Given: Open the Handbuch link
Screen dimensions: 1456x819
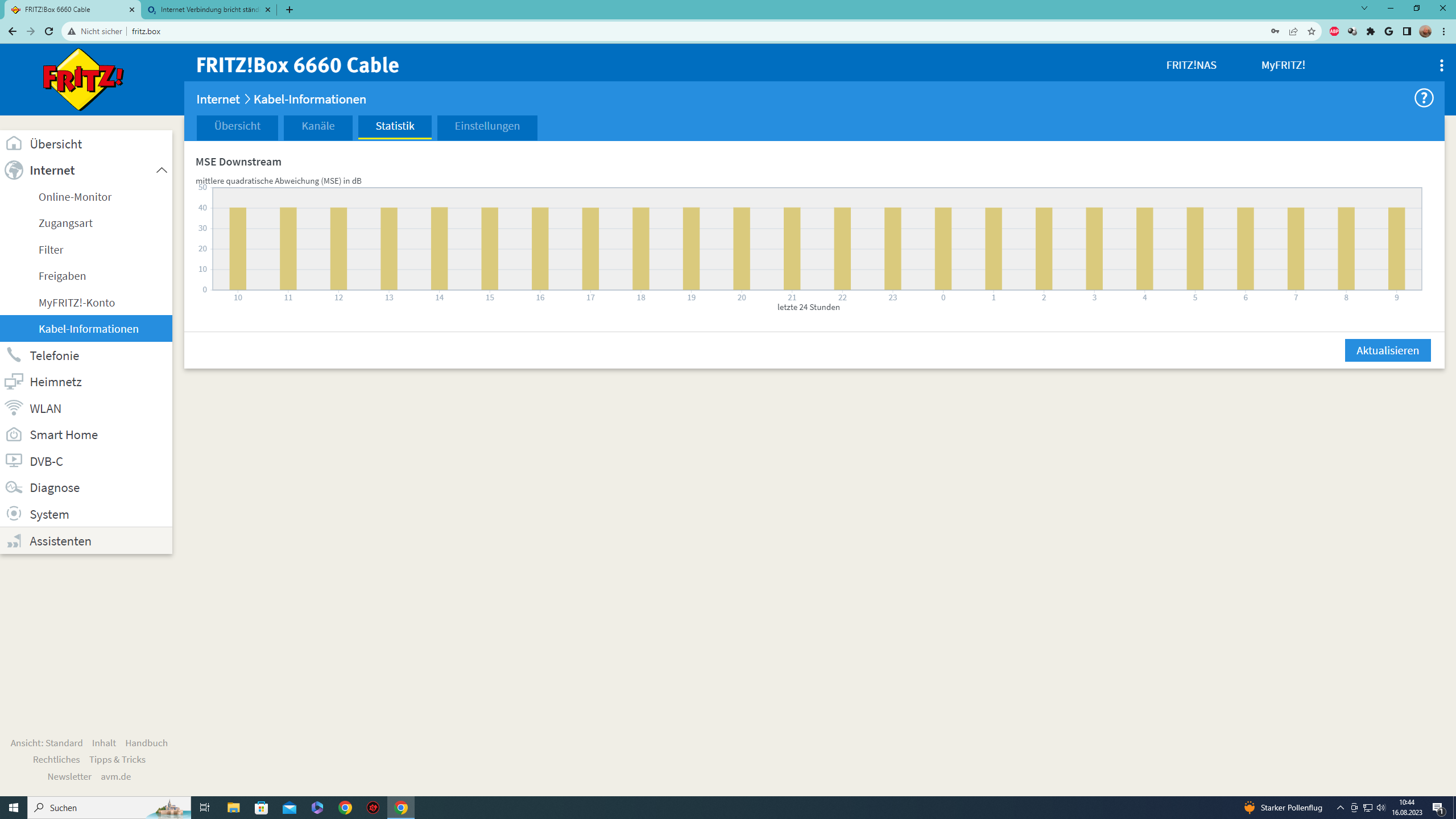Looking at the screenshot, I should (x=146, y=743).
